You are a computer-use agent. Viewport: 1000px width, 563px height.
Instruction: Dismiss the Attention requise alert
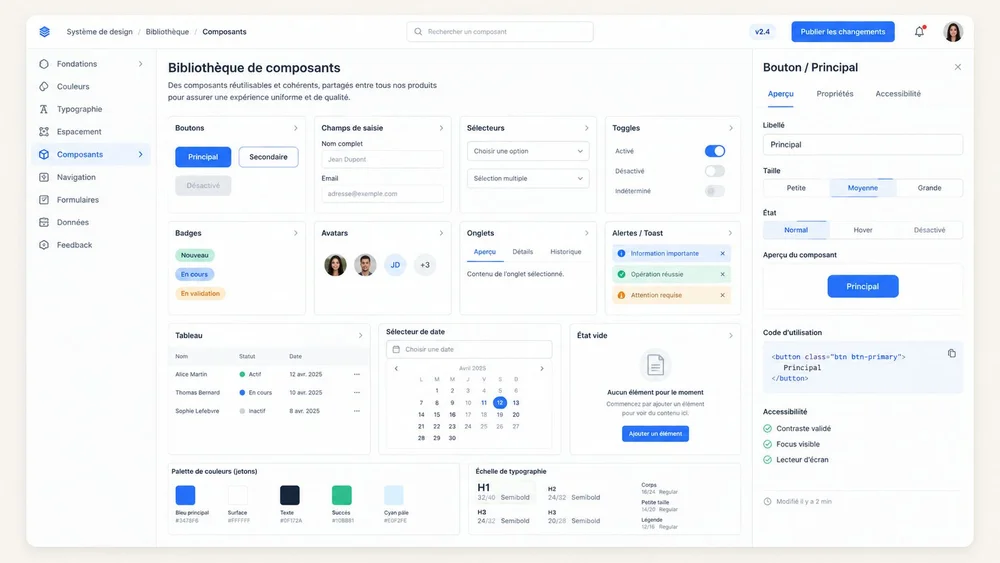[723, 295]
